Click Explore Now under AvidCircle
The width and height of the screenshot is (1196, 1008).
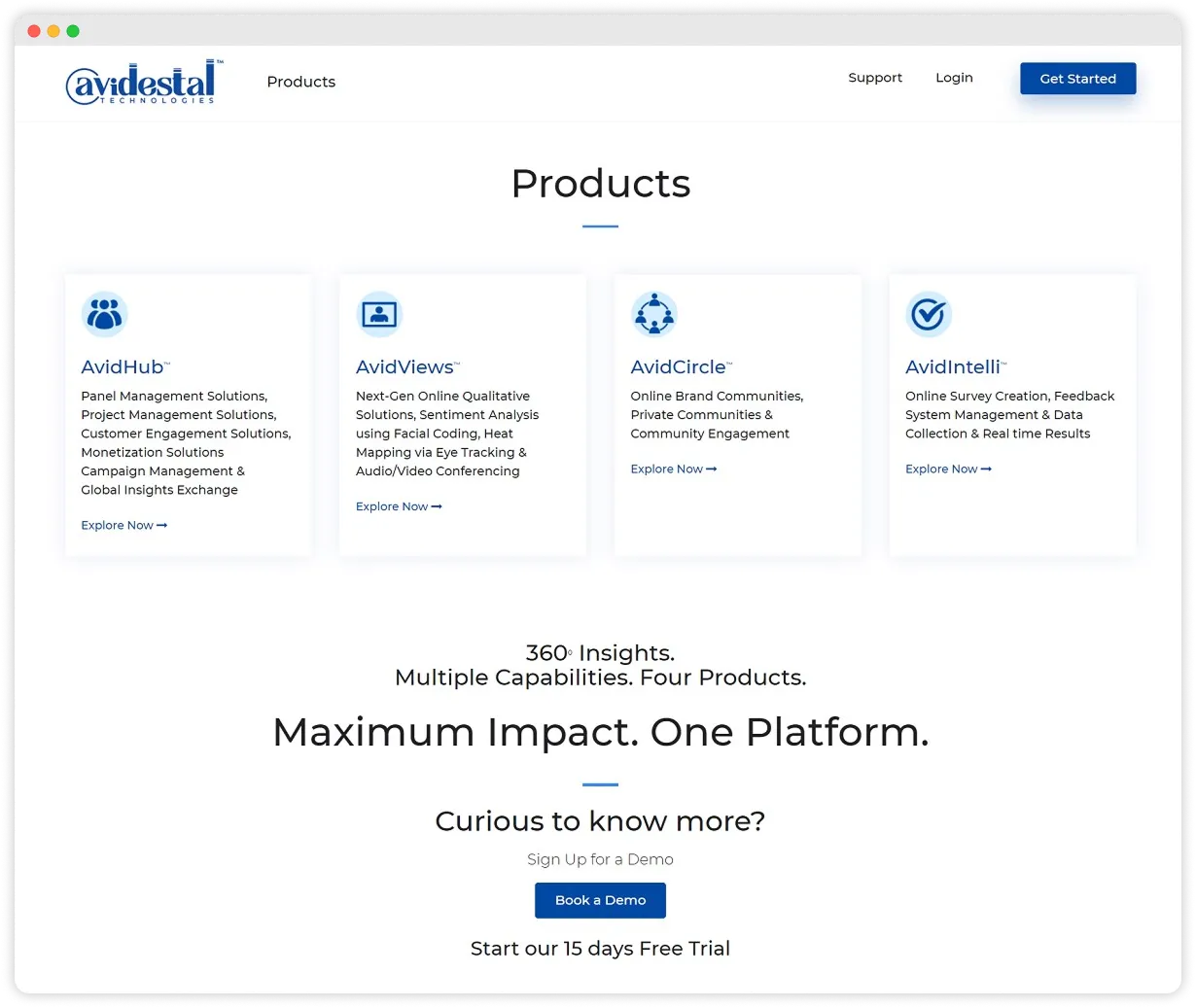(674, 469)
